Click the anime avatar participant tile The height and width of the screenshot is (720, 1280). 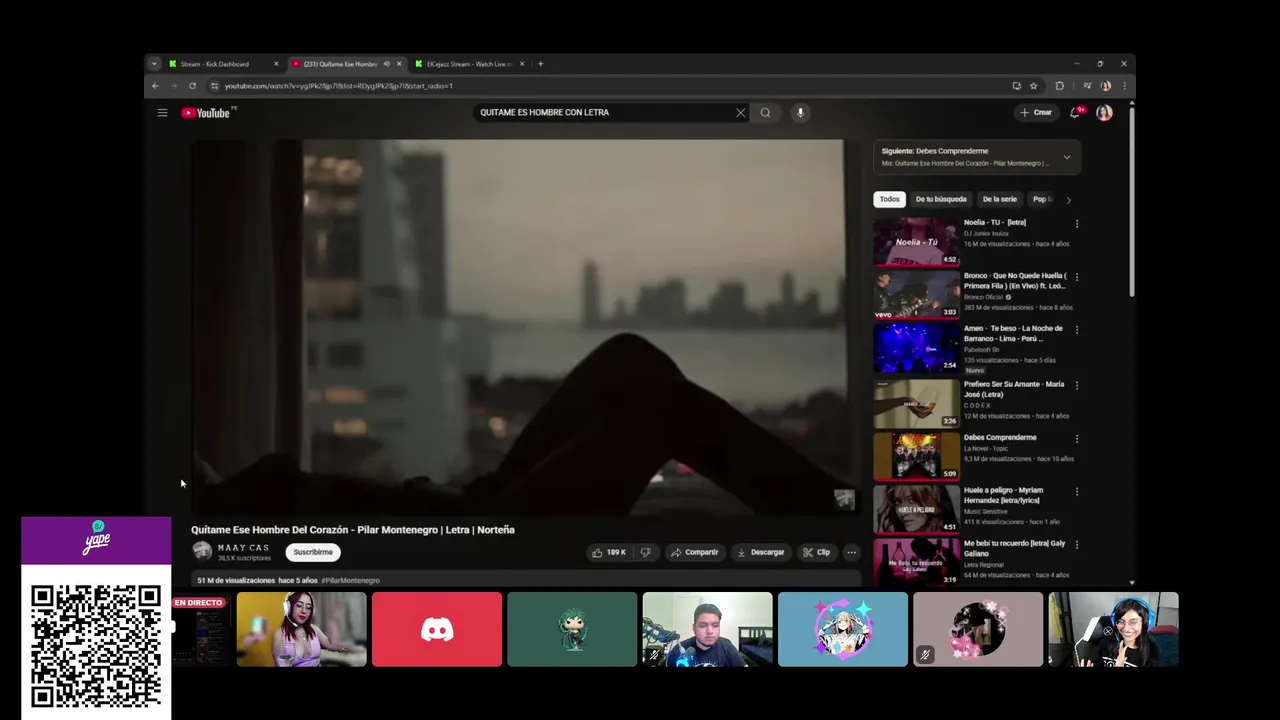843,629
